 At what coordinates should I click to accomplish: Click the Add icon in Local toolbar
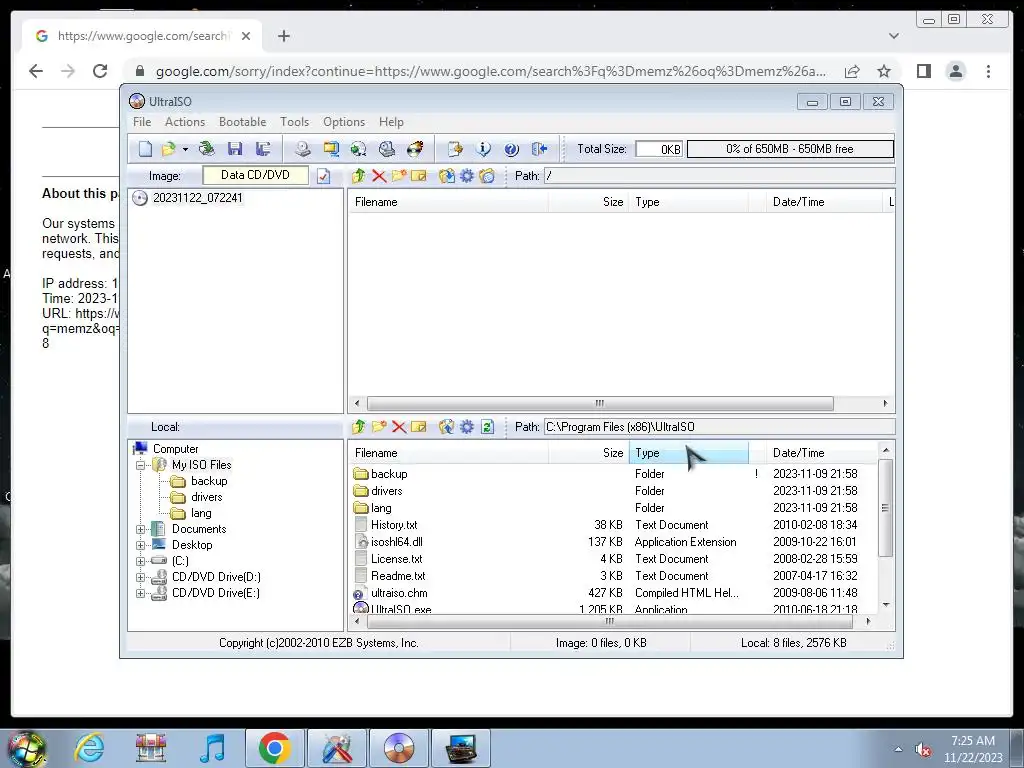point(447,427)
